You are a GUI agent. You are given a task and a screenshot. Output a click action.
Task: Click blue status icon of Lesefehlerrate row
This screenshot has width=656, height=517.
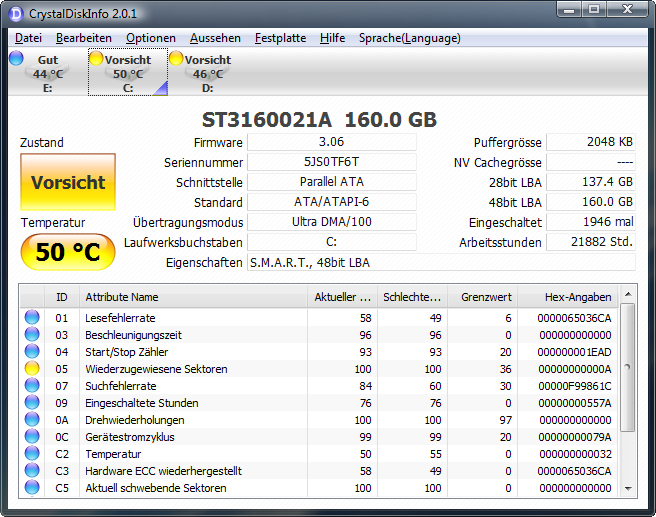(x=32, y=317)
